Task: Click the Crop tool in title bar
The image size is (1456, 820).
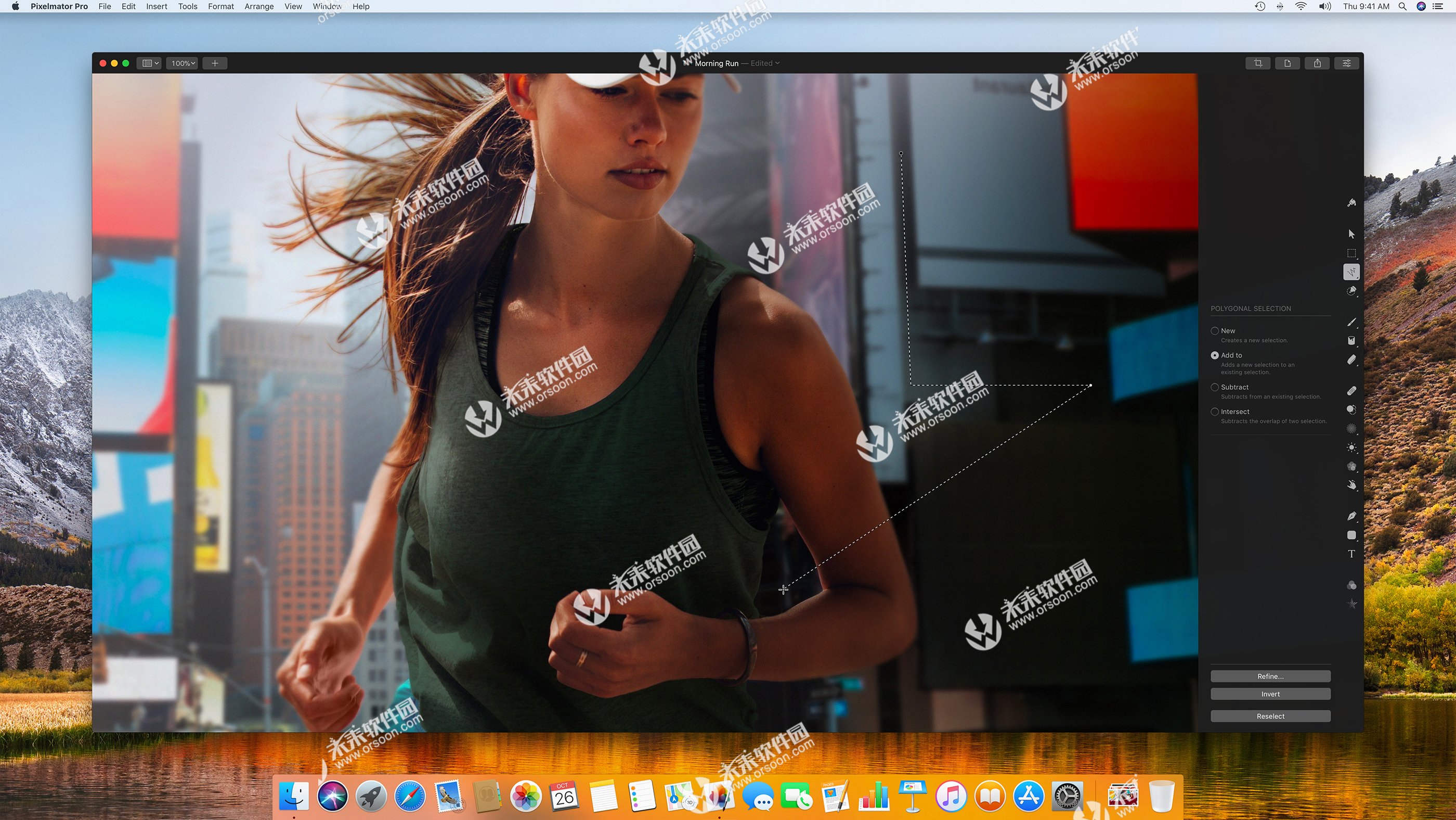Action: coord(1257,63)
